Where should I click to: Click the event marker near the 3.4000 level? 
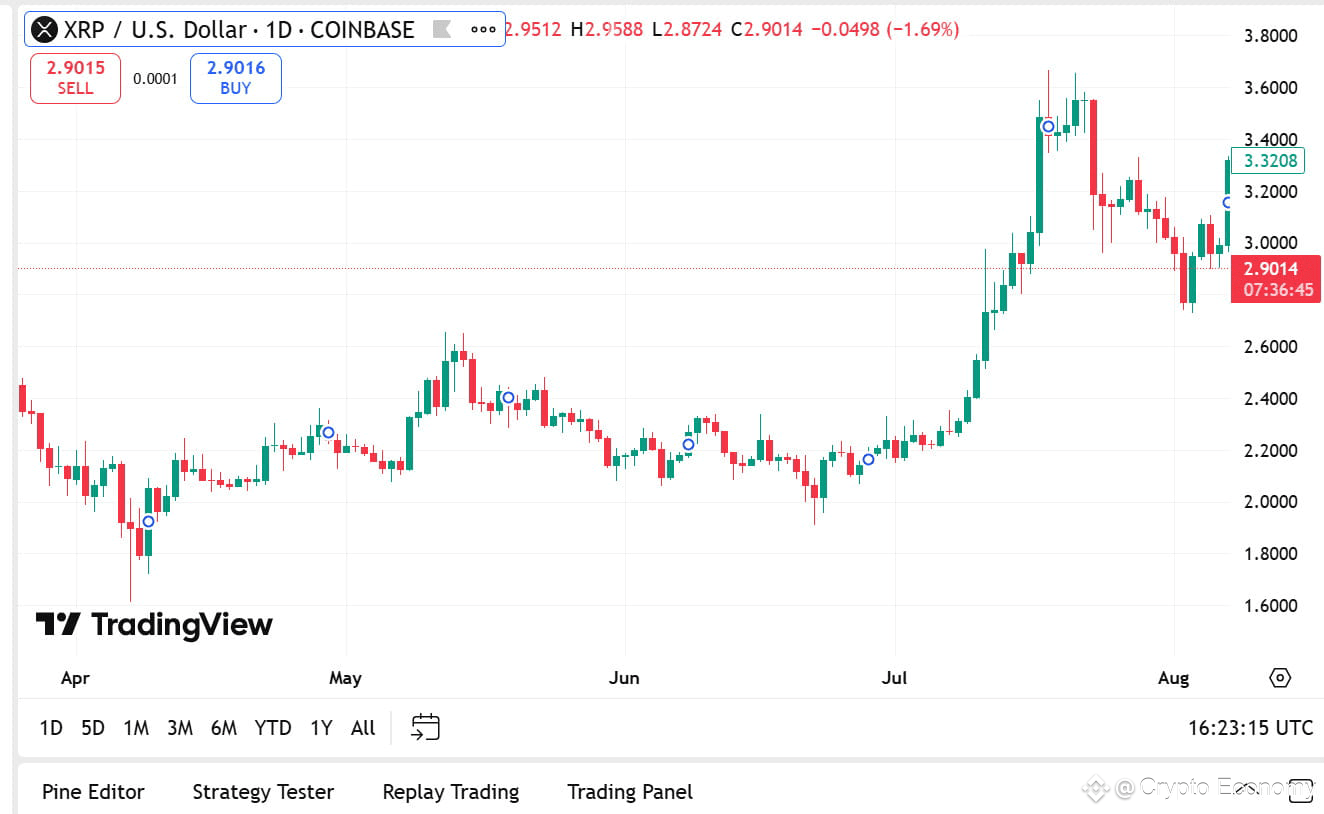[x=1048, y=126]
